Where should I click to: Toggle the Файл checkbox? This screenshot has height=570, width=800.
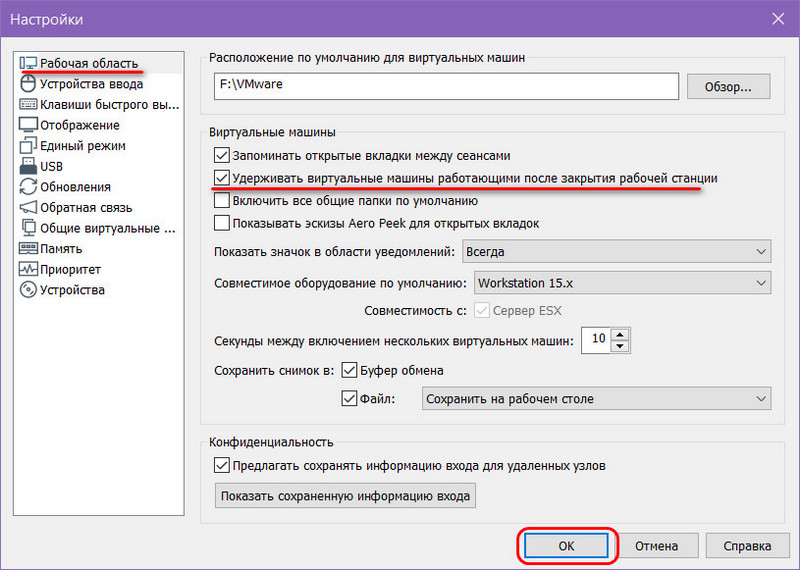[x=349, y=398]
